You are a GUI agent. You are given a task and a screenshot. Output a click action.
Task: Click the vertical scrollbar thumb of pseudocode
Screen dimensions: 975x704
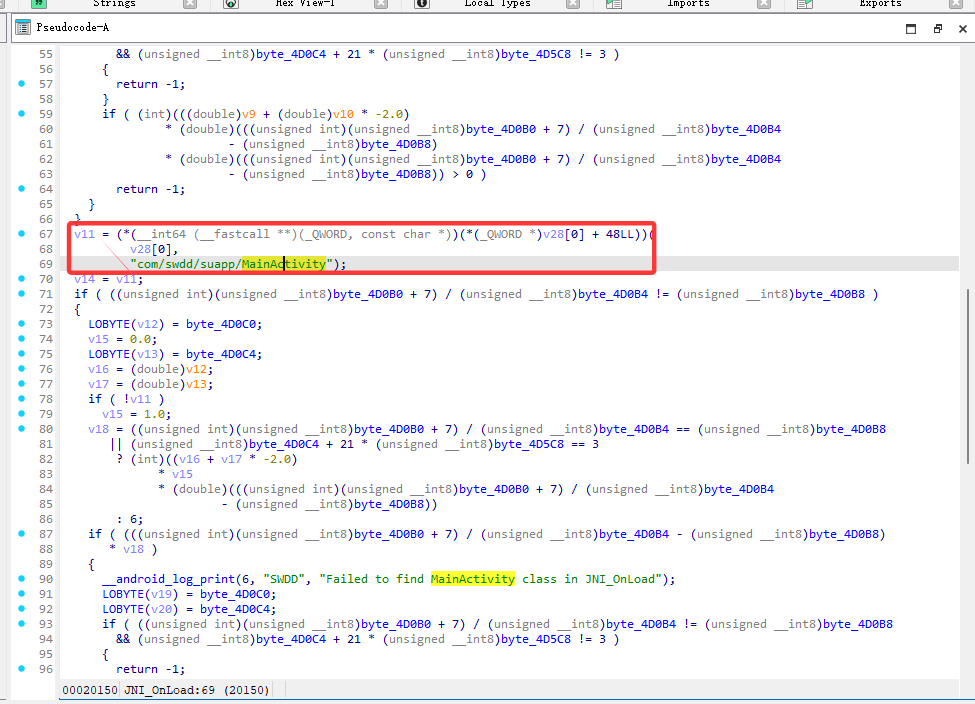(x=968, y=376)
